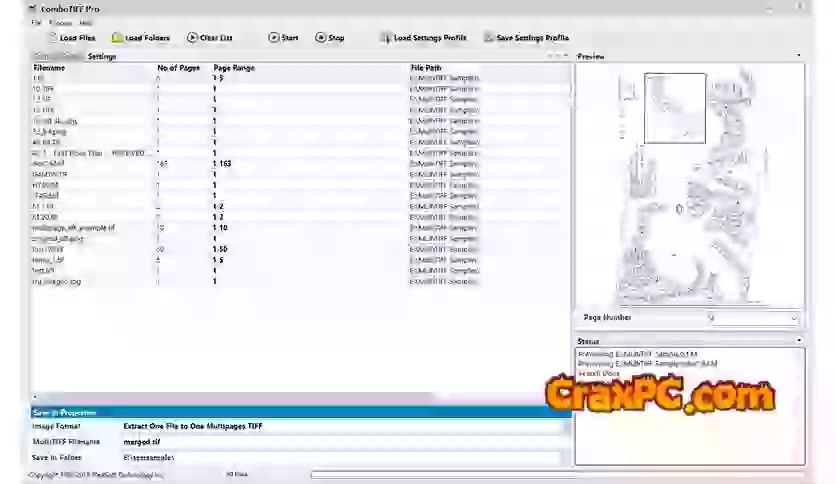Viewport: 836px width, 484px height.
Task: Click the 'MultiTIFF Filename' property label
Action: tap(66, 442)
